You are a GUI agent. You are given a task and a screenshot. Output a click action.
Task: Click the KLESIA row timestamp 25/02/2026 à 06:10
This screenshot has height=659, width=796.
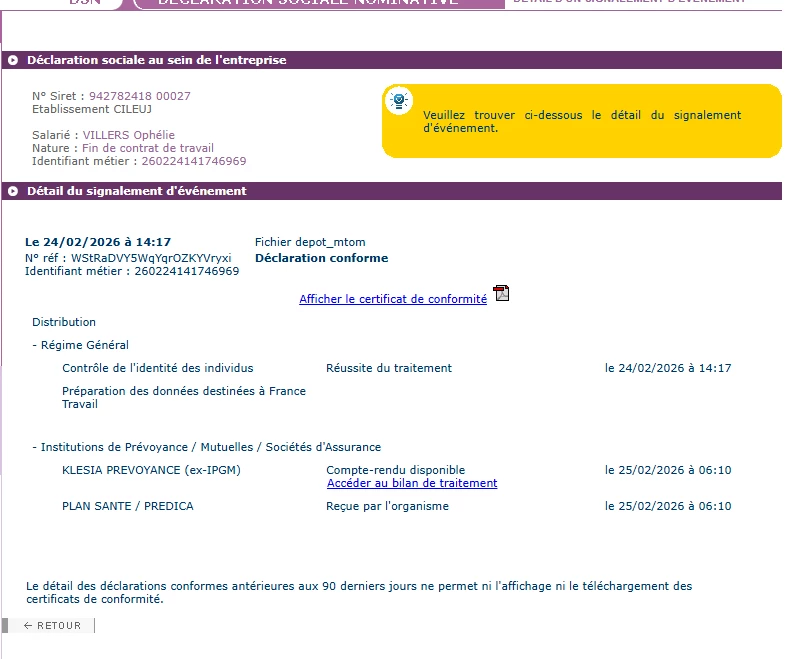pyautogui.click(x=668, y=470)
